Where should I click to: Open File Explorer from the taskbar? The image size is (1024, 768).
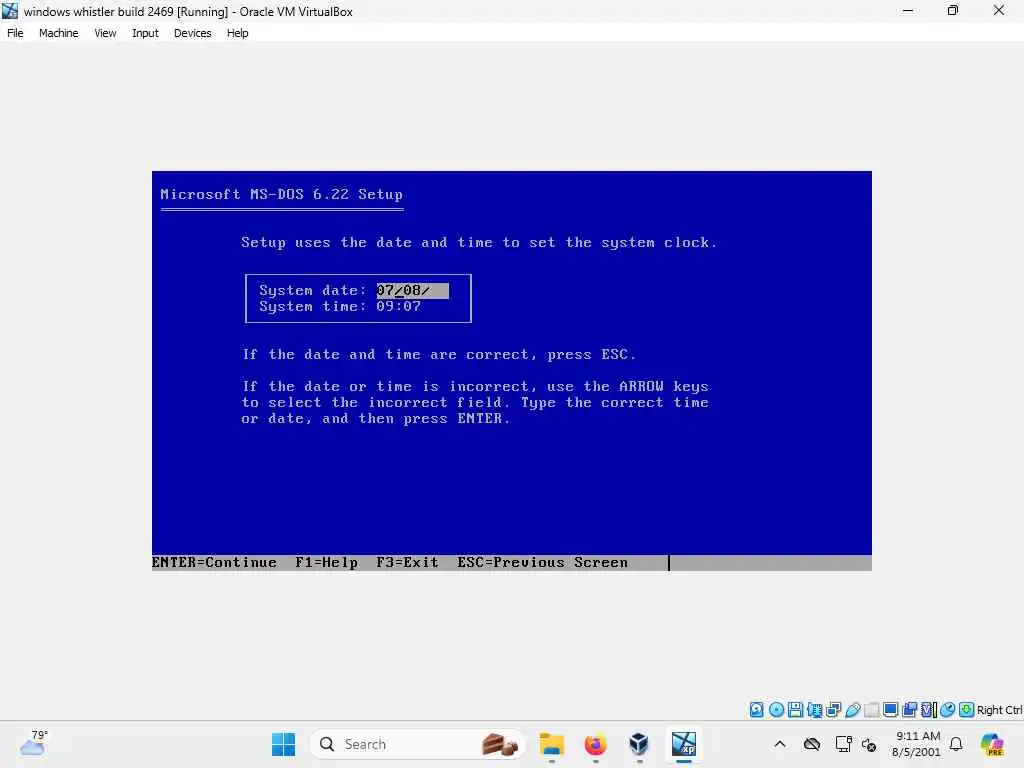[552, 744]
